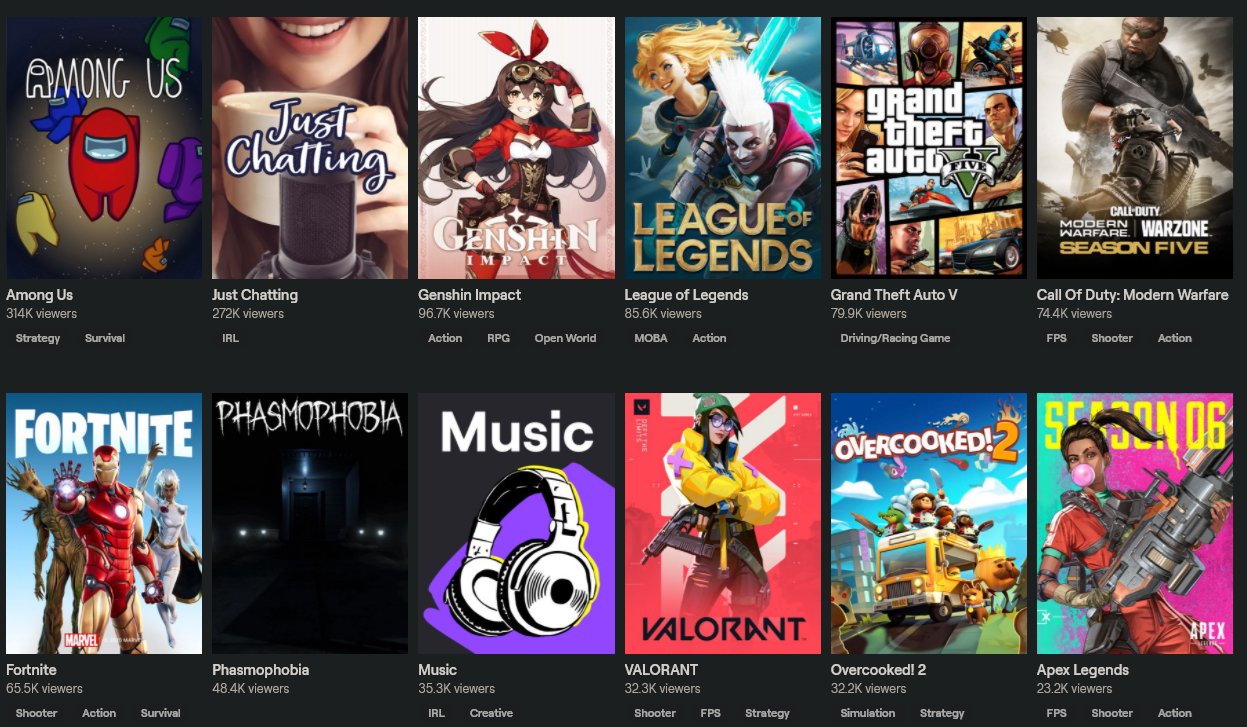Click the IRL tag under Just Chatting
Image resolution: width=1247 pixels, height=727 pixels.
[231, 338]
